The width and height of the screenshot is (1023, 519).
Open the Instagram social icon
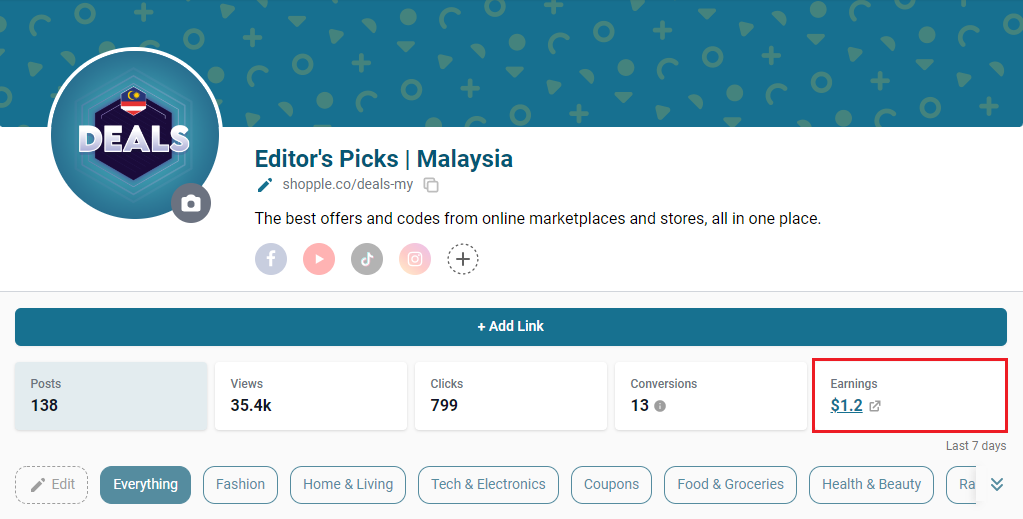(x=415, y=259)
